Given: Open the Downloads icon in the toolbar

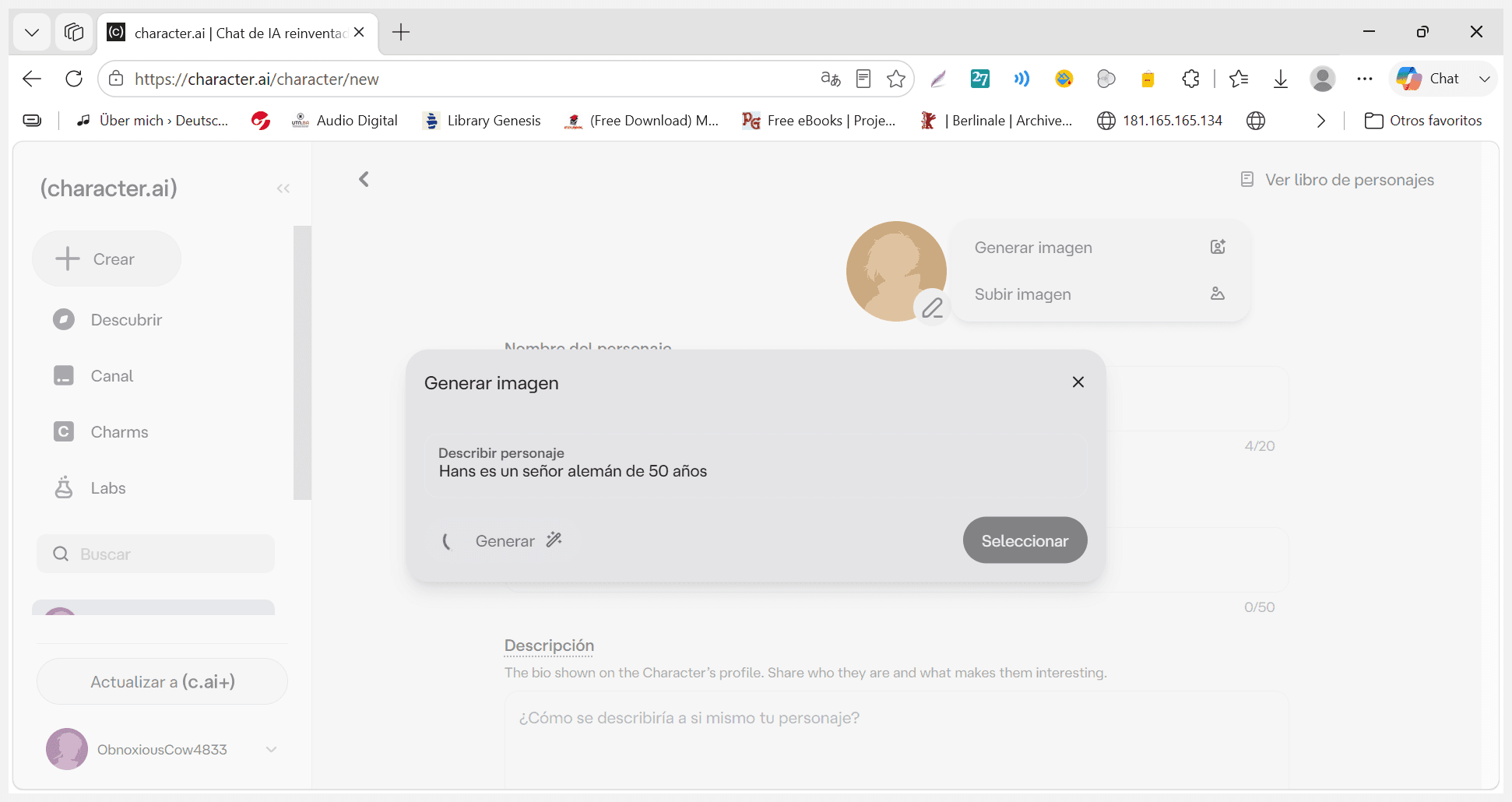Looking at the screenshot, I should click(1281, 79).
